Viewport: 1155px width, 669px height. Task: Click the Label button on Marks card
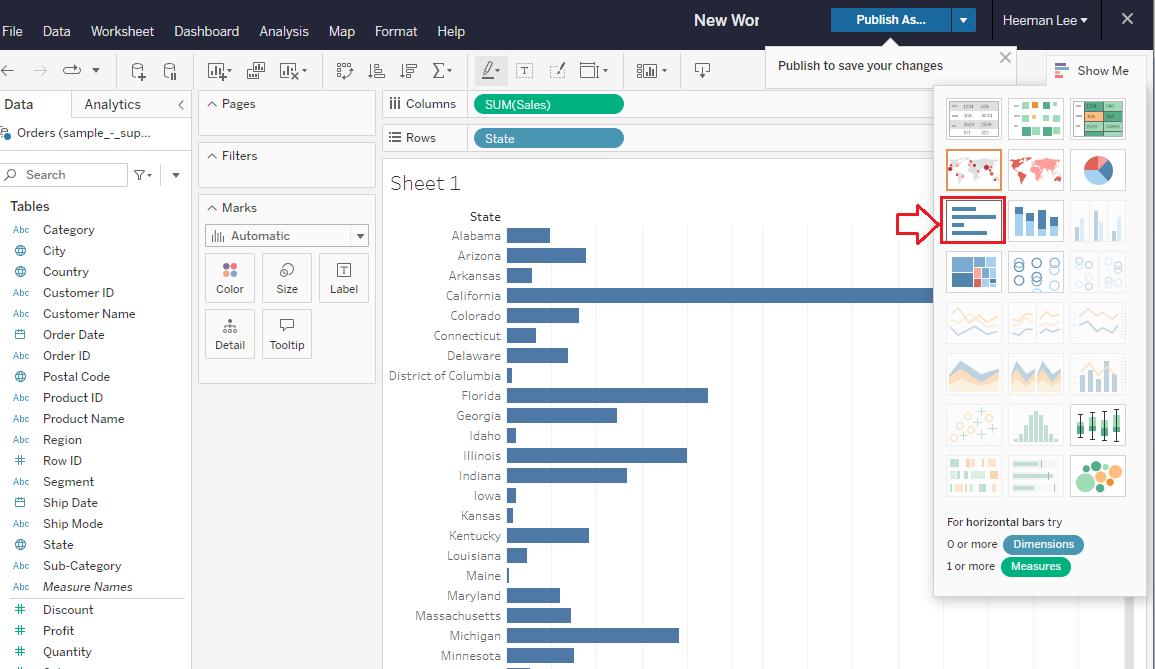pyautogui.click(x=344, y=278)
